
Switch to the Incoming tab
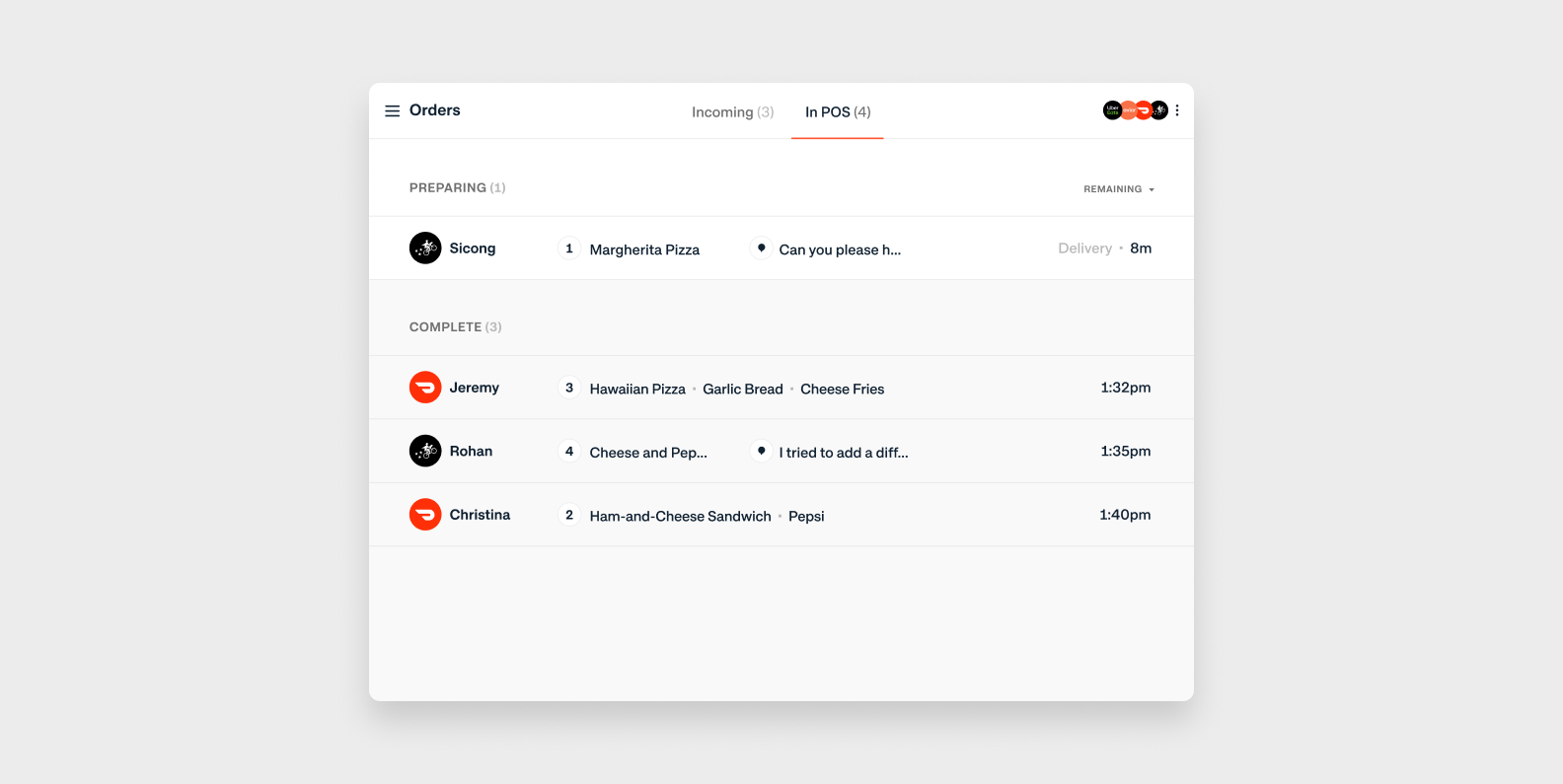click(732, 112)
